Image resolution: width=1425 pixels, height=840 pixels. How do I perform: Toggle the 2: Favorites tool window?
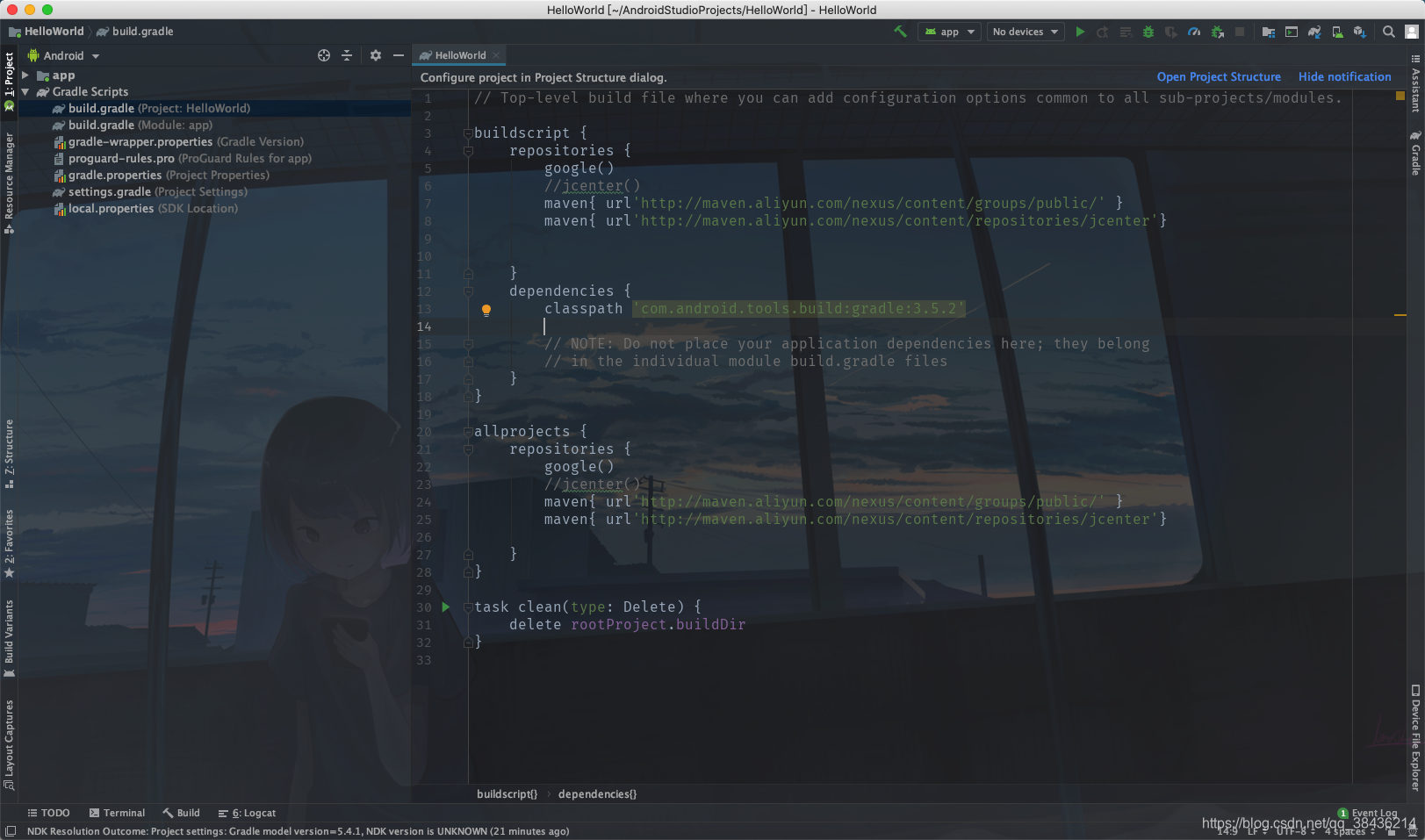pyautogui.click(x=9, y=543)
